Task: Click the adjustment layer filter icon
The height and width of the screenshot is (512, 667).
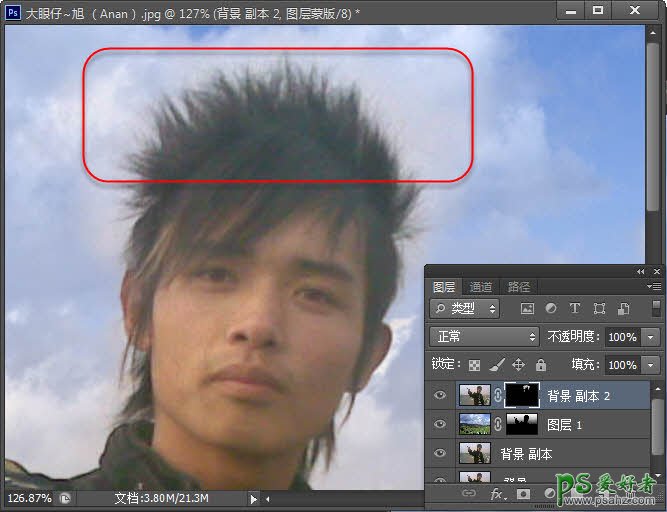Action: click(551, 309)
